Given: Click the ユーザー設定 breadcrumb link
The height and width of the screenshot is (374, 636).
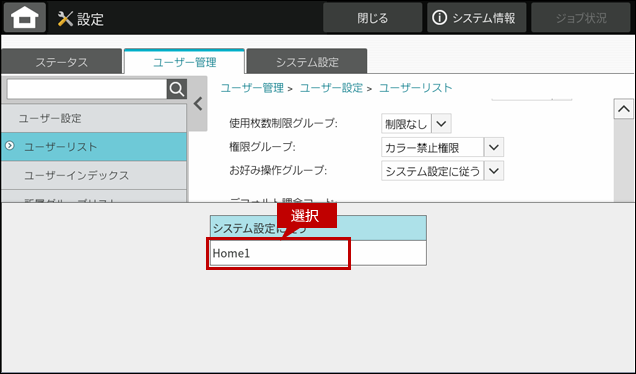Looking at the screenshot, I should click(x=331, y=88).
